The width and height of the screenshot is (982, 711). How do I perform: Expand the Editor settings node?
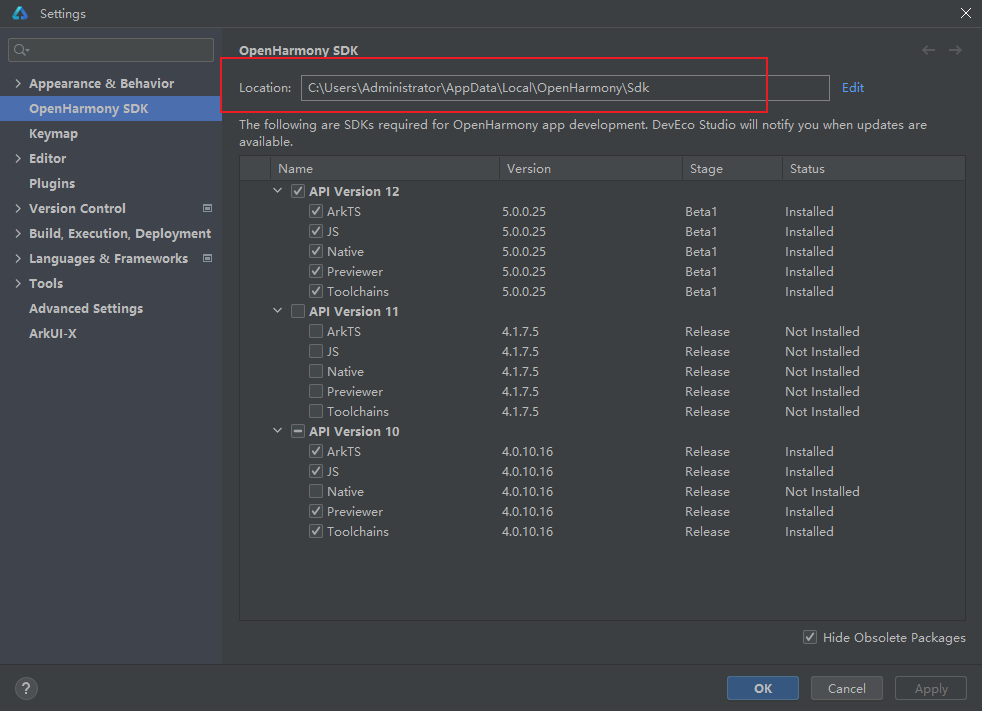pos(18,158)
